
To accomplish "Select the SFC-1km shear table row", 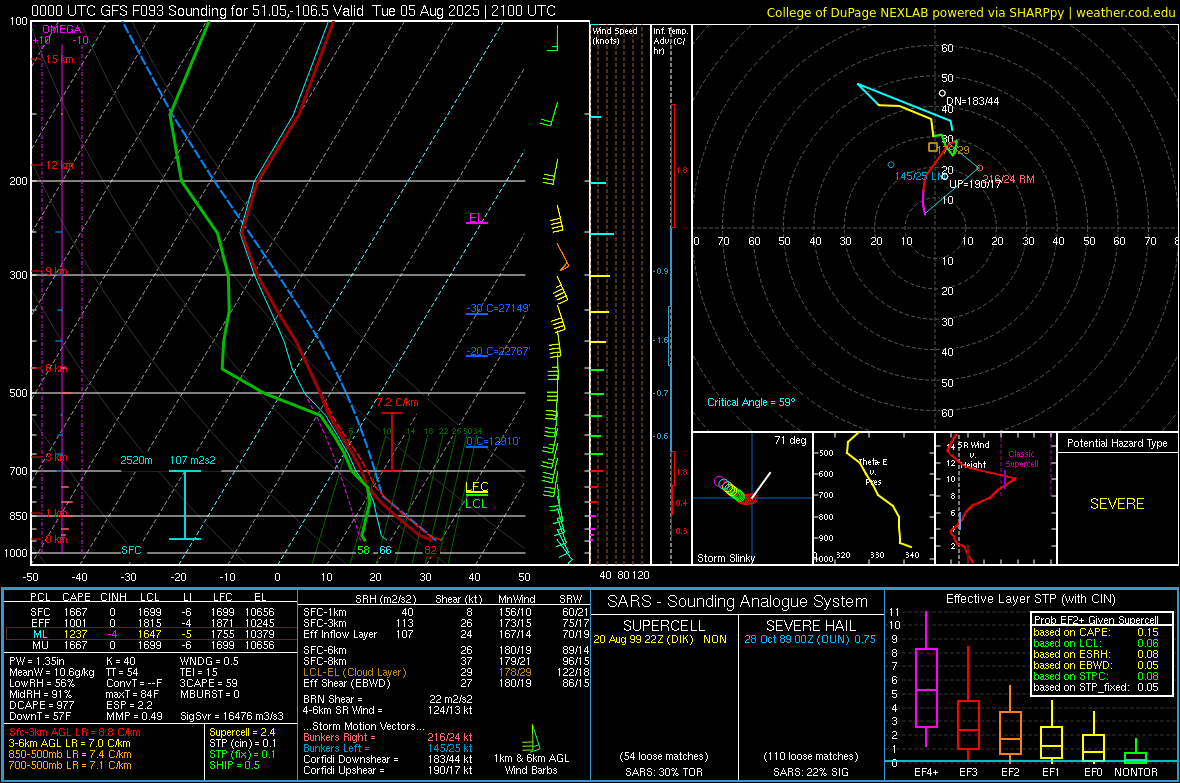I will pos(446,612).
